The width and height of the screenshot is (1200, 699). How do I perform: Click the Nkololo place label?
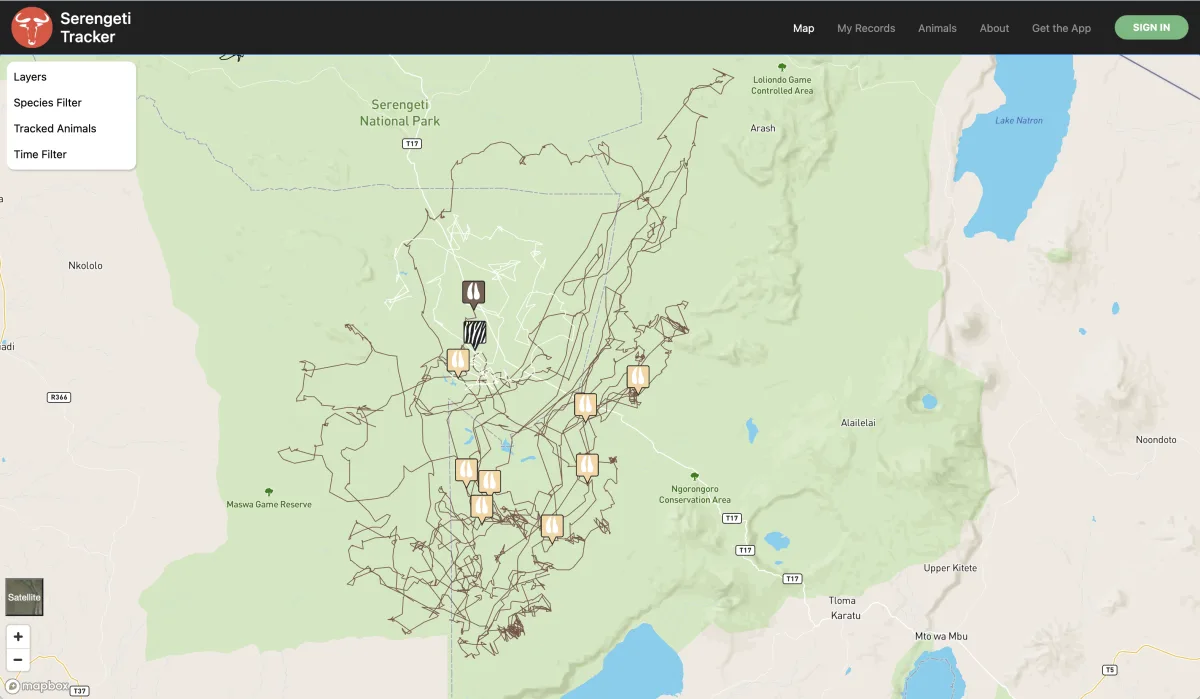[85, 266]
